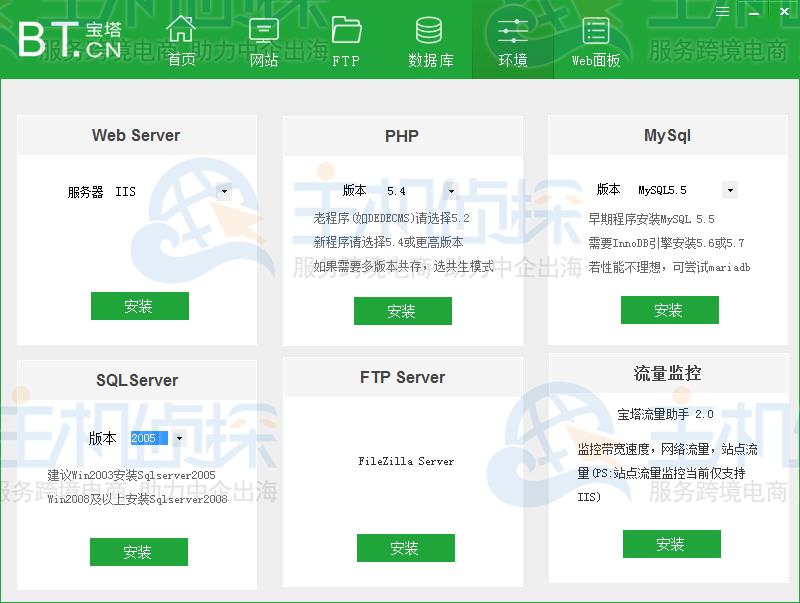
Task: Switch to the 环境 tab label
Action: point(513,60)
